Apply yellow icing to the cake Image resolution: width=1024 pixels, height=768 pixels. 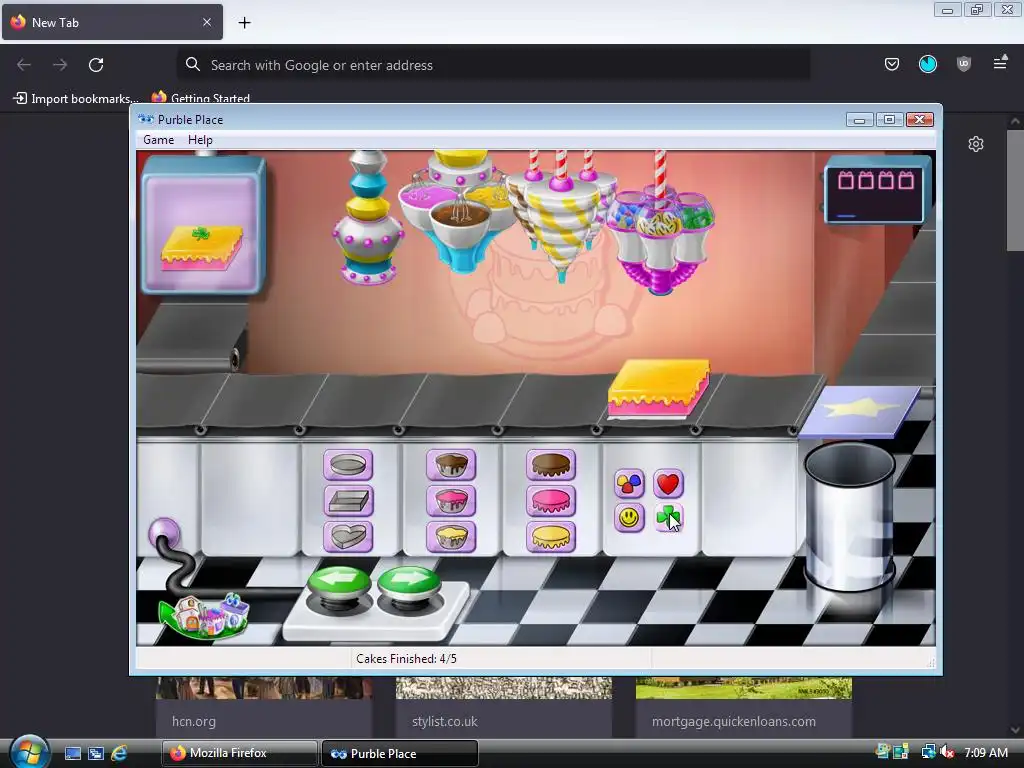point(551,537)
